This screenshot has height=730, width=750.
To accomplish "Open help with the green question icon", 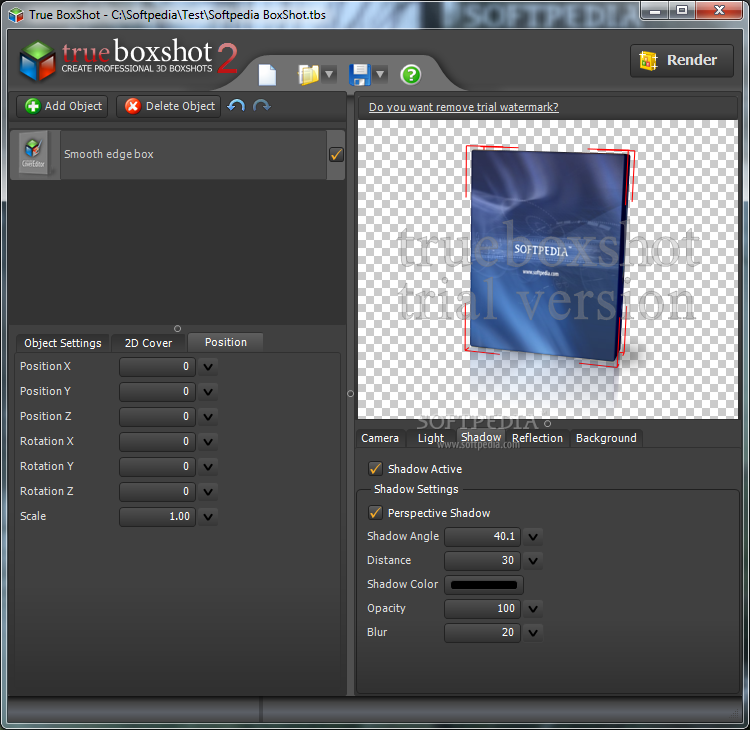I will 411,75.
